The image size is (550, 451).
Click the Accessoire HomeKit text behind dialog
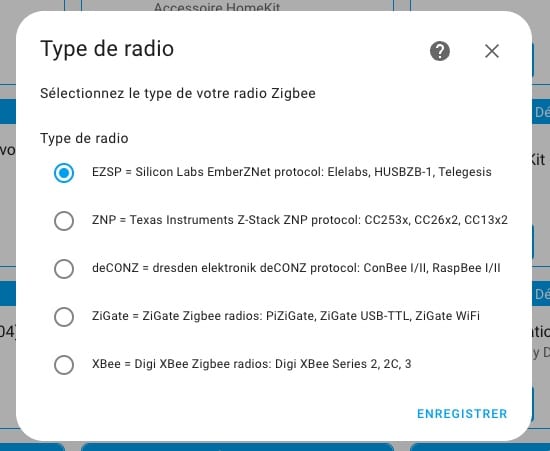pos(217,7)
